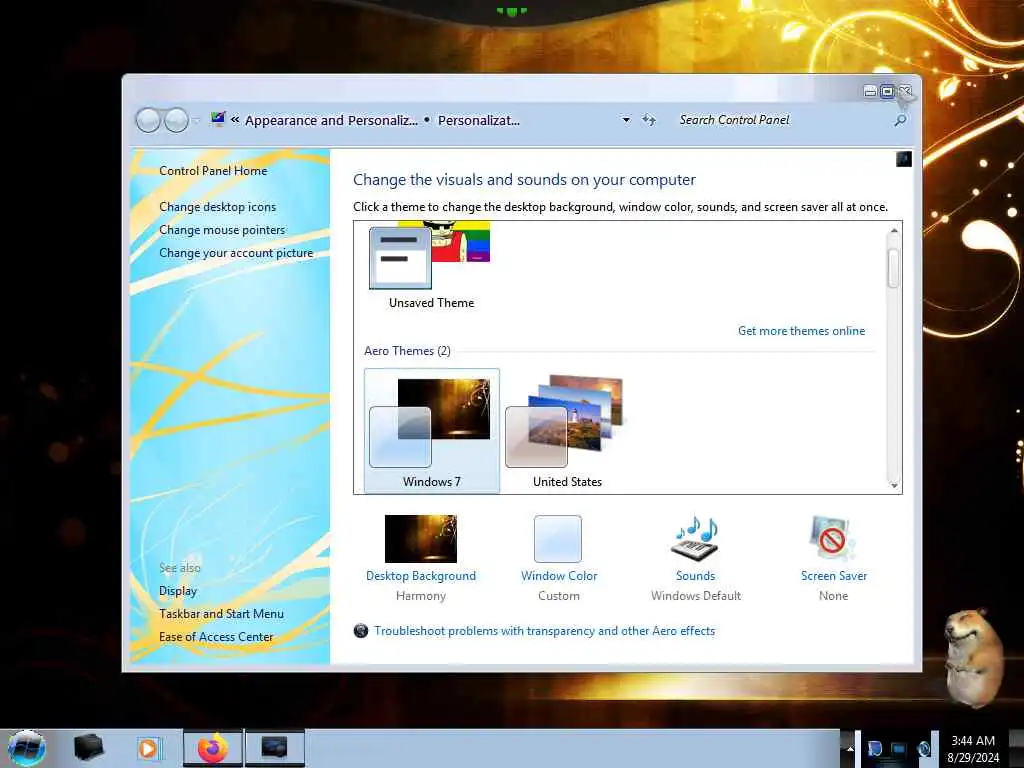Open Change mouse pointers
The height and width of the screenshot is (768, 1024).
coord(222,230)
